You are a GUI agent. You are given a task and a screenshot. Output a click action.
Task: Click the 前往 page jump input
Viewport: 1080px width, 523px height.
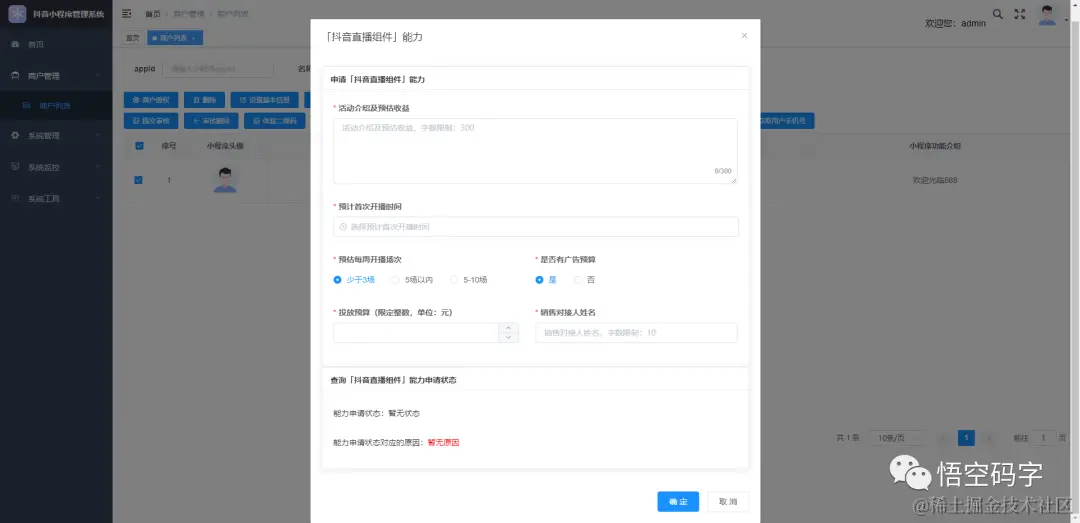click(1043, 438)
